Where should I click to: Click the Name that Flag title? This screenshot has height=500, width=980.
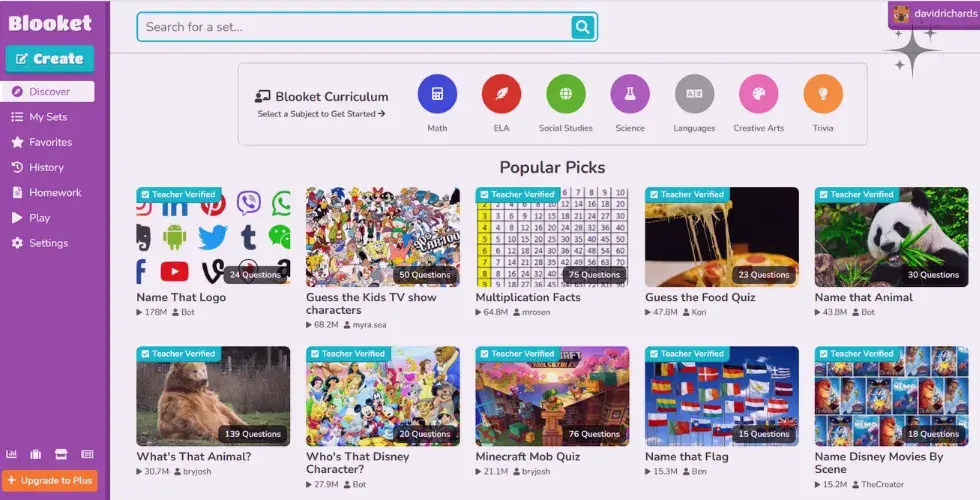[687, 457]
